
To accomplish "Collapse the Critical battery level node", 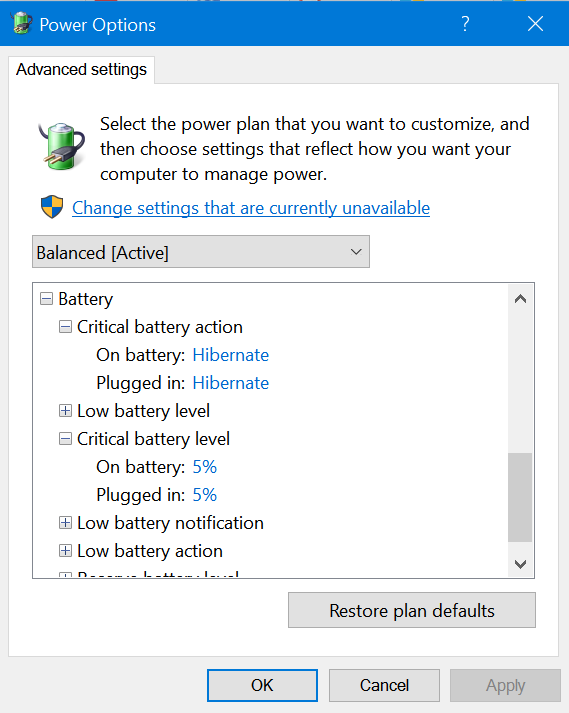I will [x=65, y=439].
